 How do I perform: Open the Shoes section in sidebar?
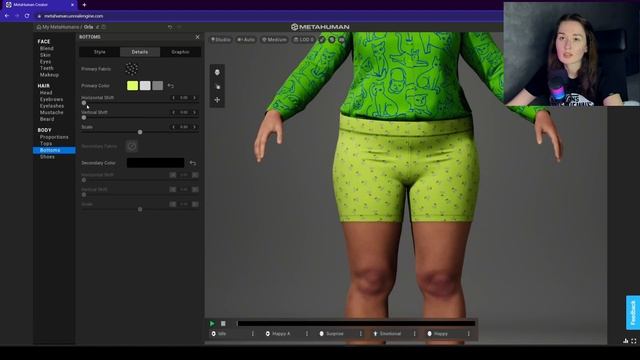[x=47, y=157]
